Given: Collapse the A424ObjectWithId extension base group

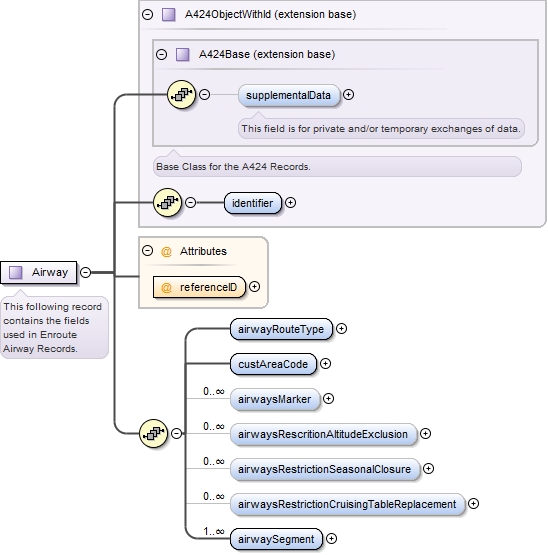Looking at the screenshot, I should point(147,15).
